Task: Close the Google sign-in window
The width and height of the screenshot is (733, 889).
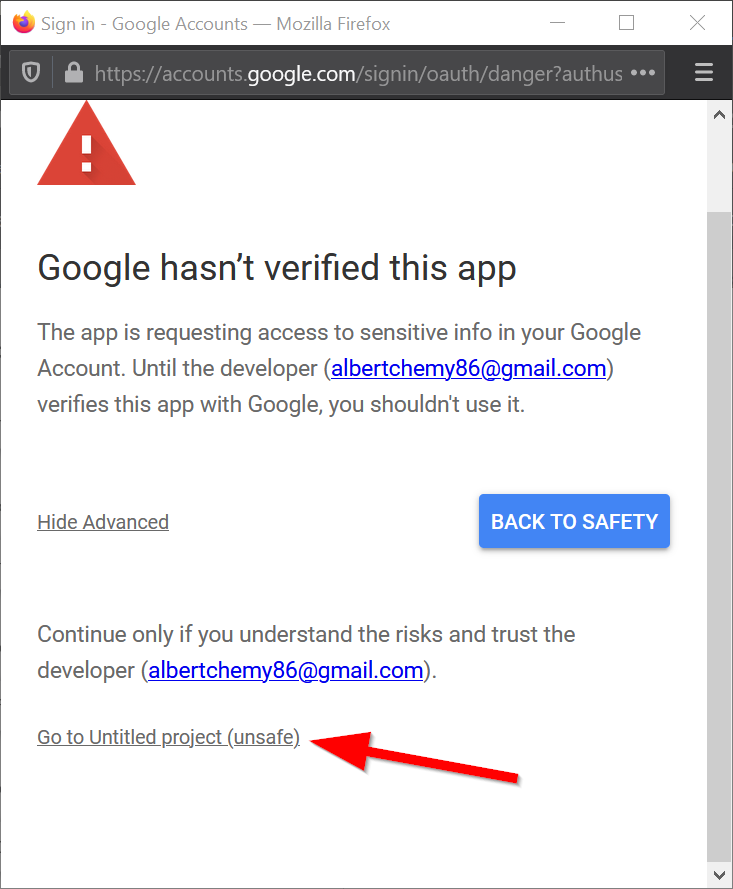Action: 696,23
